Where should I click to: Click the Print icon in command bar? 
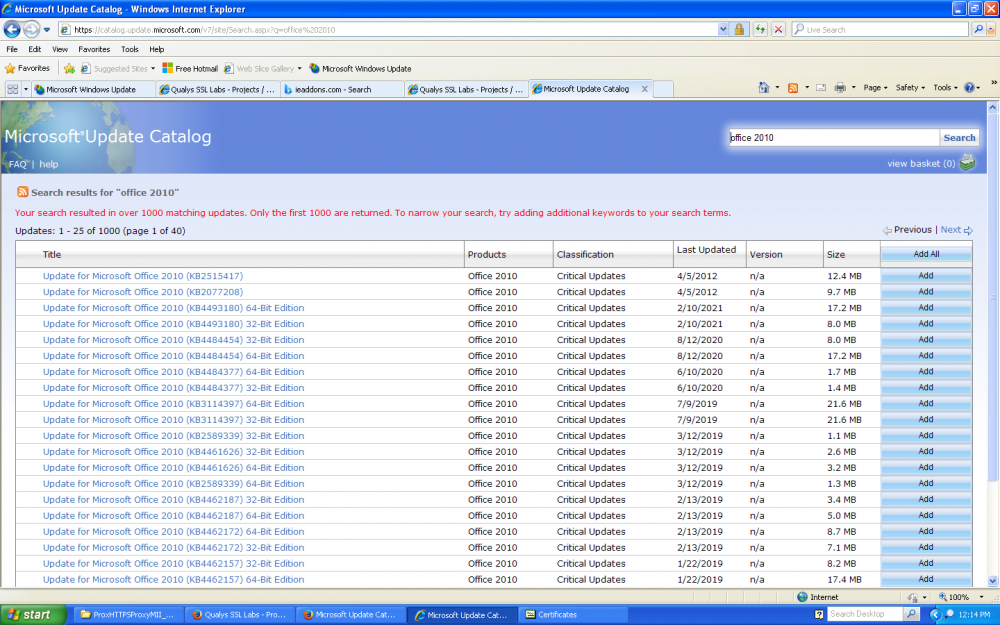(840, 88)
